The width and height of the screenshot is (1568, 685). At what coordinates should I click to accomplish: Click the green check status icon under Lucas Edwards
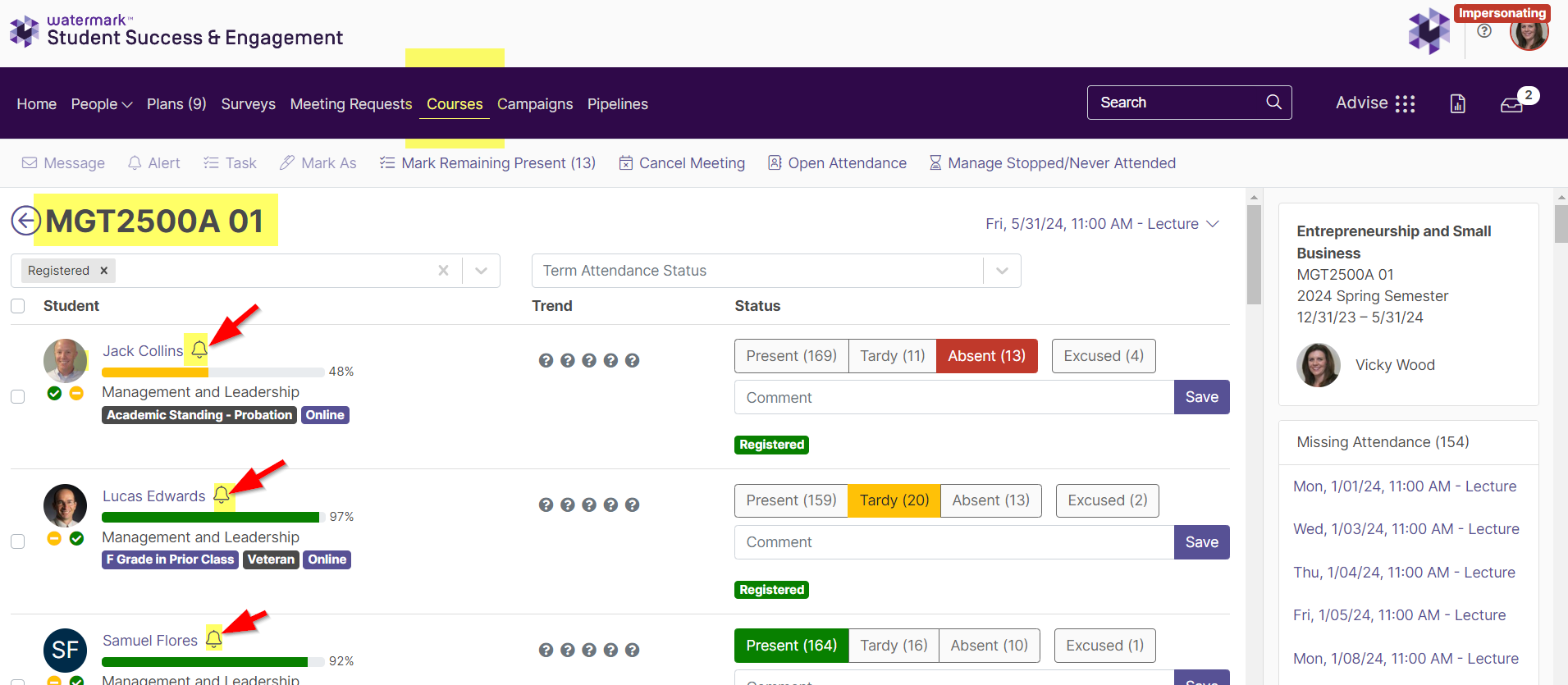coord(76,538)
